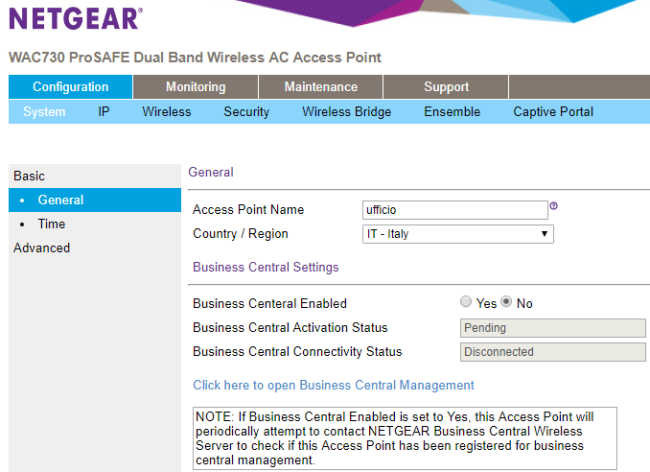Open the IP submenu
The width and height of the screenshot is (650, 472).
[x=104, y=111]
